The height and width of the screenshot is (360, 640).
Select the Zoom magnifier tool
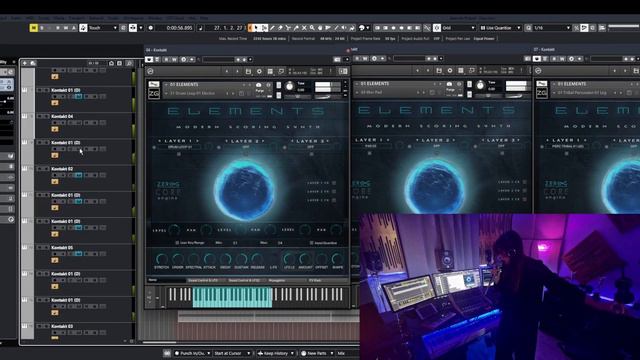[x=312, y=28]
